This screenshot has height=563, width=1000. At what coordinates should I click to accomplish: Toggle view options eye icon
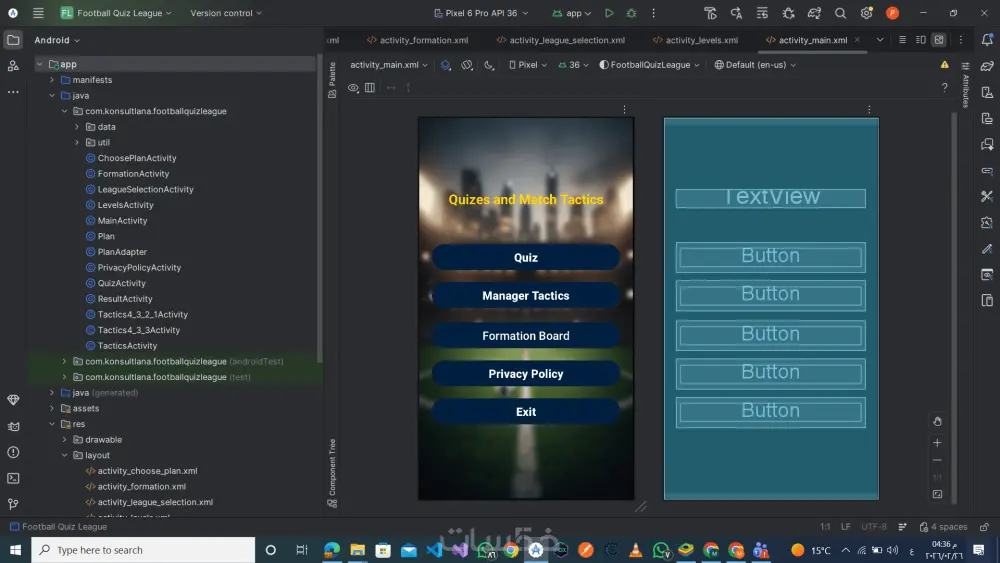[353, 87]
